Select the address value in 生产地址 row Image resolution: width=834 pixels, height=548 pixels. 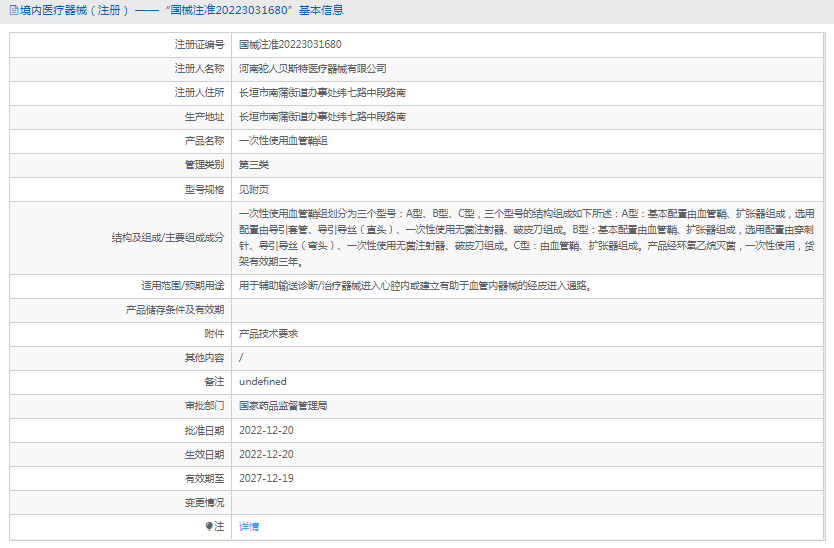322,117
